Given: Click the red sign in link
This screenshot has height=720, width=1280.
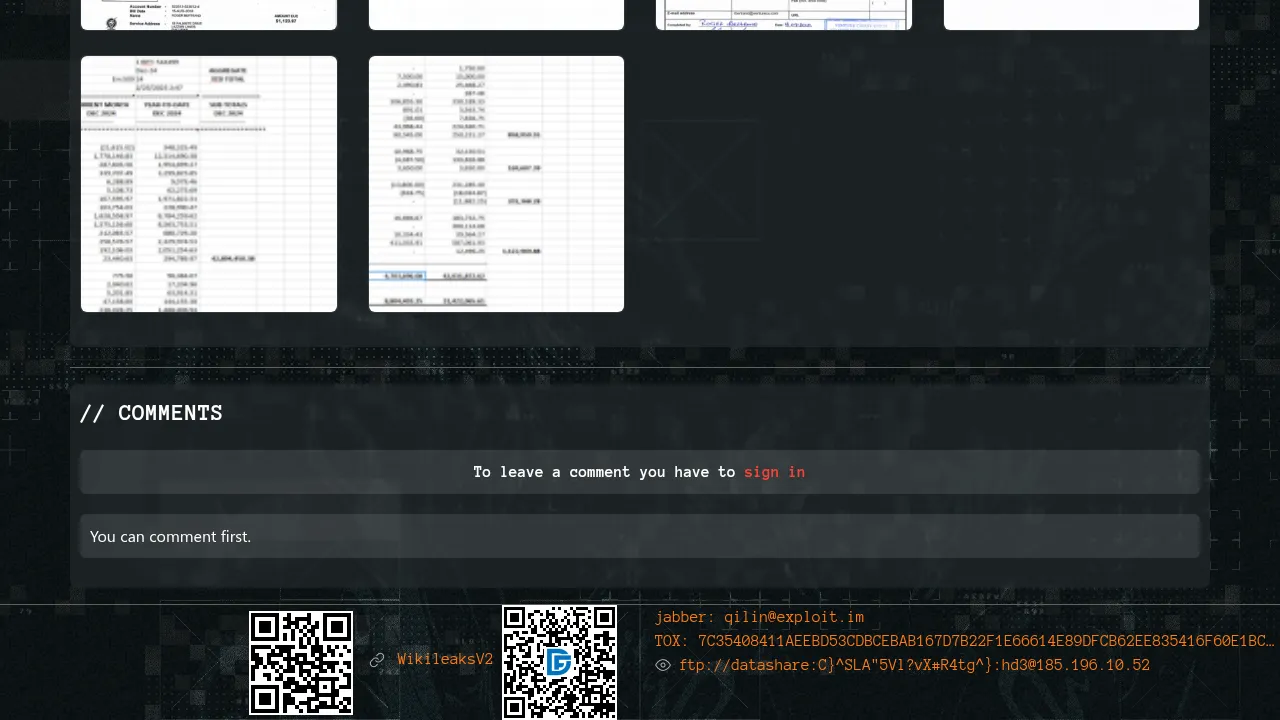Looking at the screenshot, I should click(x=774, y=472).
